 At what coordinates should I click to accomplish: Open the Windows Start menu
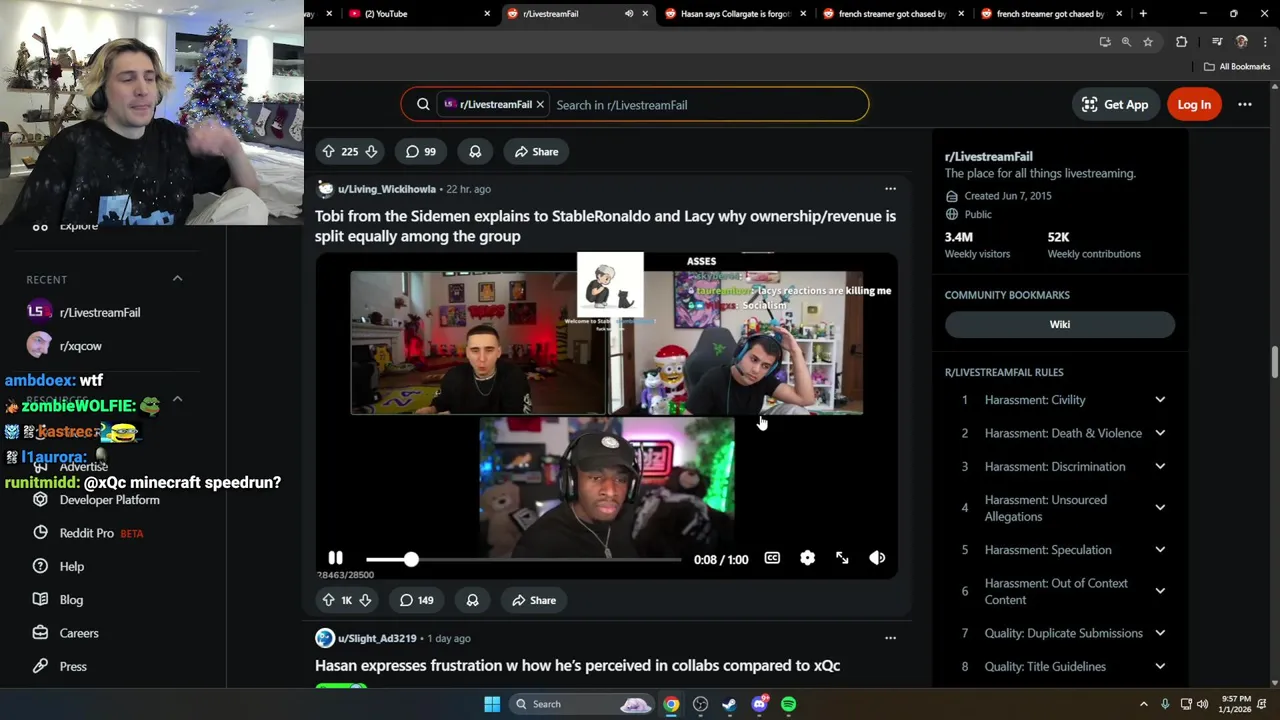click(x=492, y=704)
